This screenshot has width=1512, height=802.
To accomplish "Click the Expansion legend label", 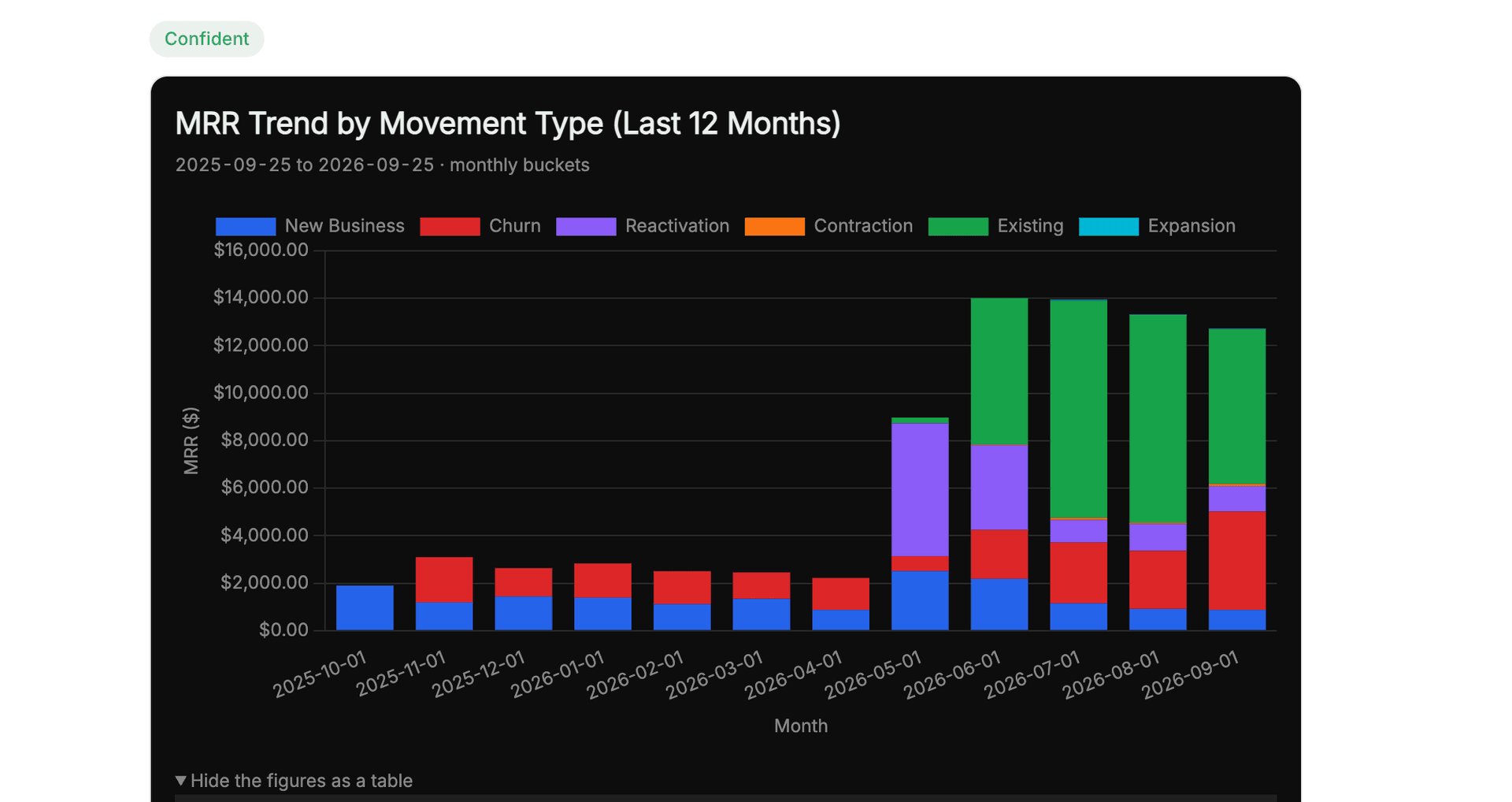I will [x=1191, y=226].
